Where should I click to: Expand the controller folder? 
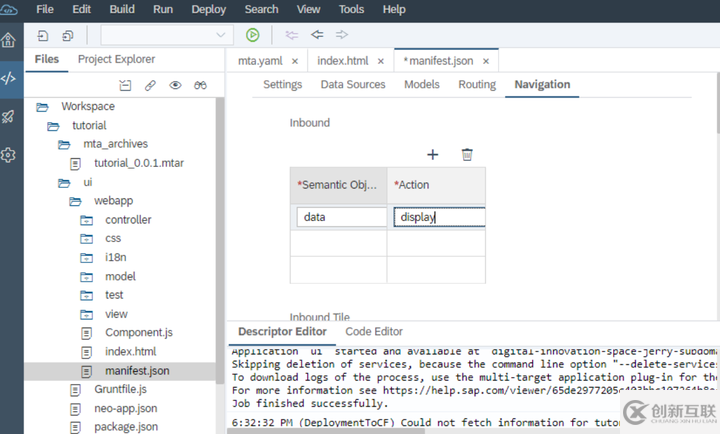tap(86, 220)
